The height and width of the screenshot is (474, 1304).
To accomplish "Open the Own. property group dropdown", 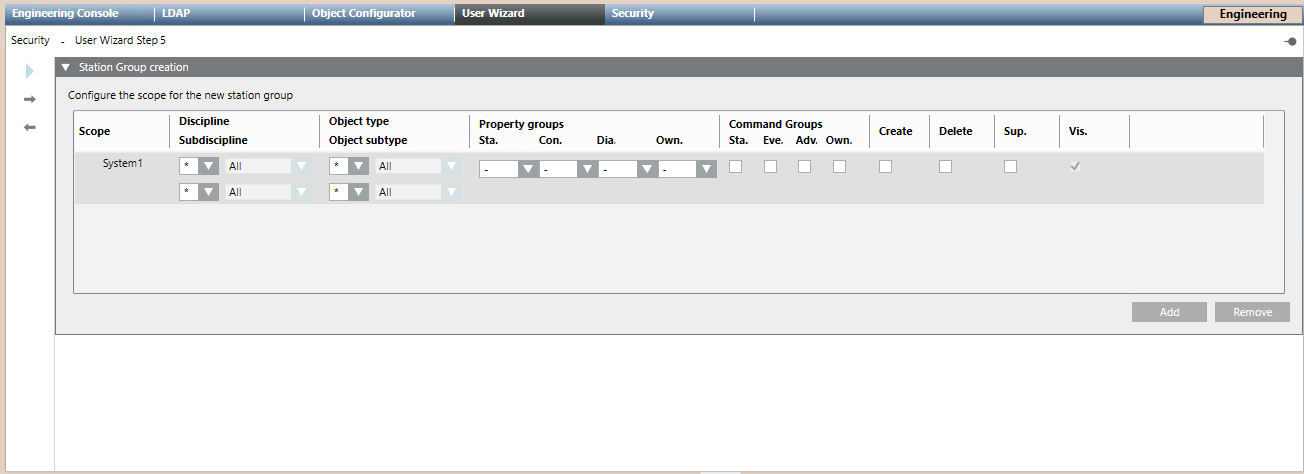I will tap(706, 170).
